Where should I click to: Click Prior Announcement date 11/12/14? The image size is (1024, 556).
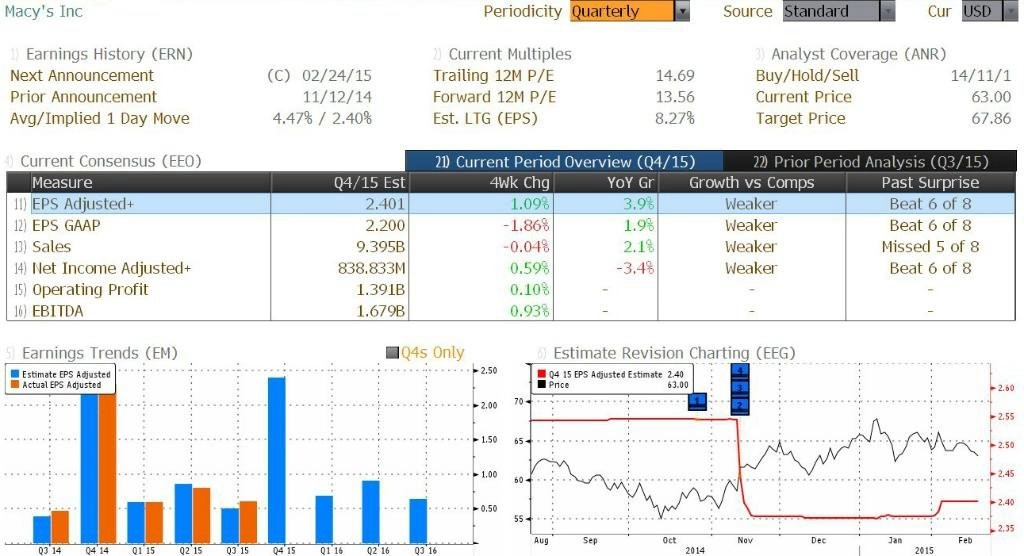pyautogui.click(x=337, y=97)
